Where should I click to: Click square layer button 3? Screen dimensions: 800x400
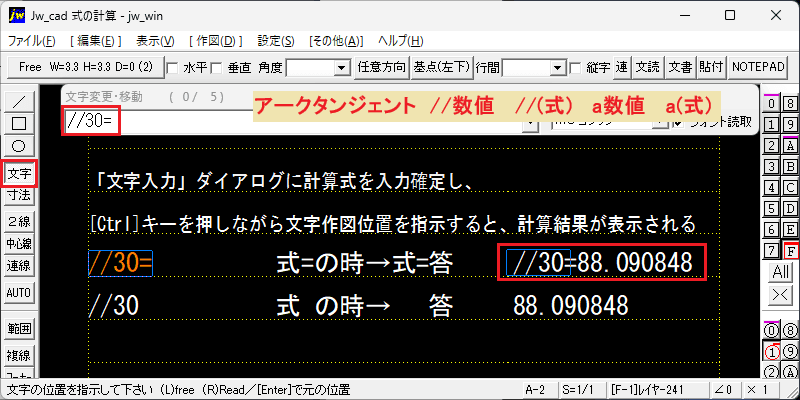point(772,166)
